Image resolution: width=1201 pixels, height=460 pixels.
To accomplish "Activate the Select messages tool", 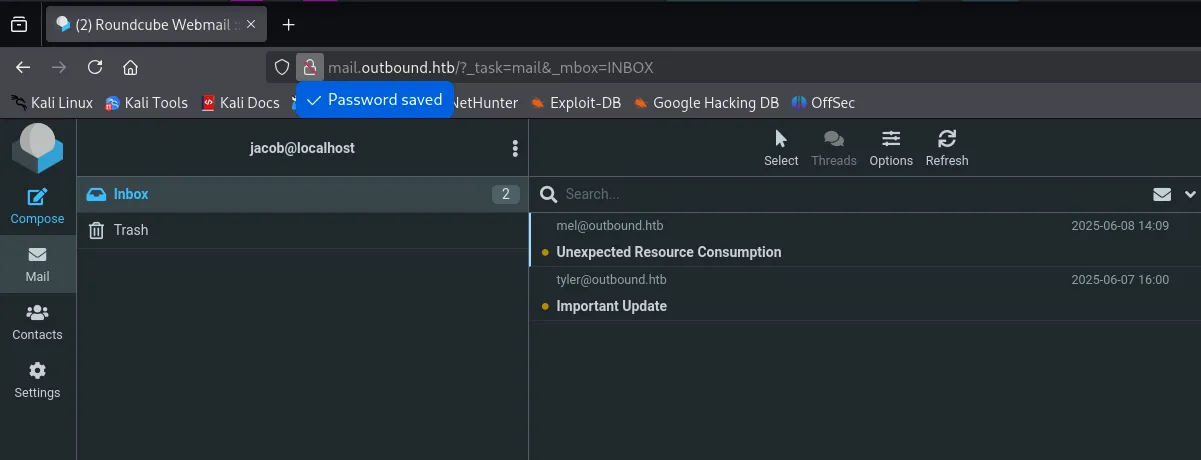I will pyautogui.click(x=781, y=148).
